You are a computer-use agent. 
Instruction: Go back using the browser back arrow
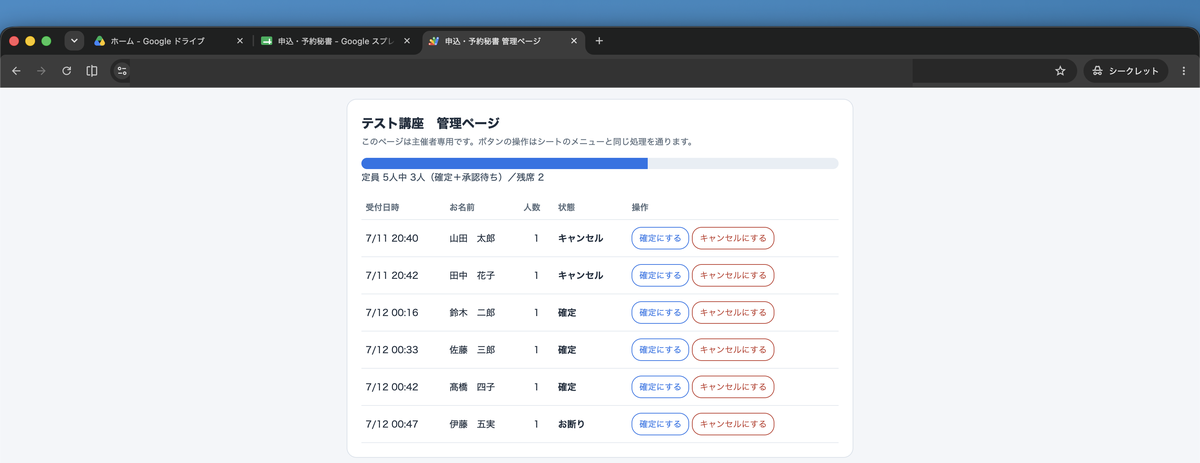coord(16,71)
